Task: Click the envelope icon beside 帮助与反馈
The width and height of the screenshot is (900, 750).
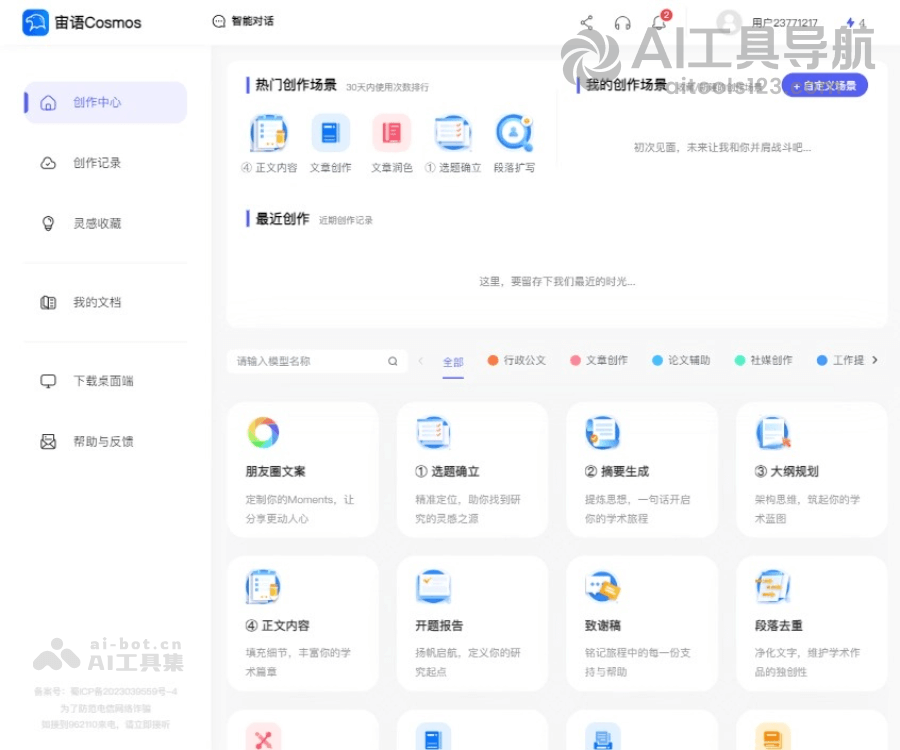Action: coord(48,441)
